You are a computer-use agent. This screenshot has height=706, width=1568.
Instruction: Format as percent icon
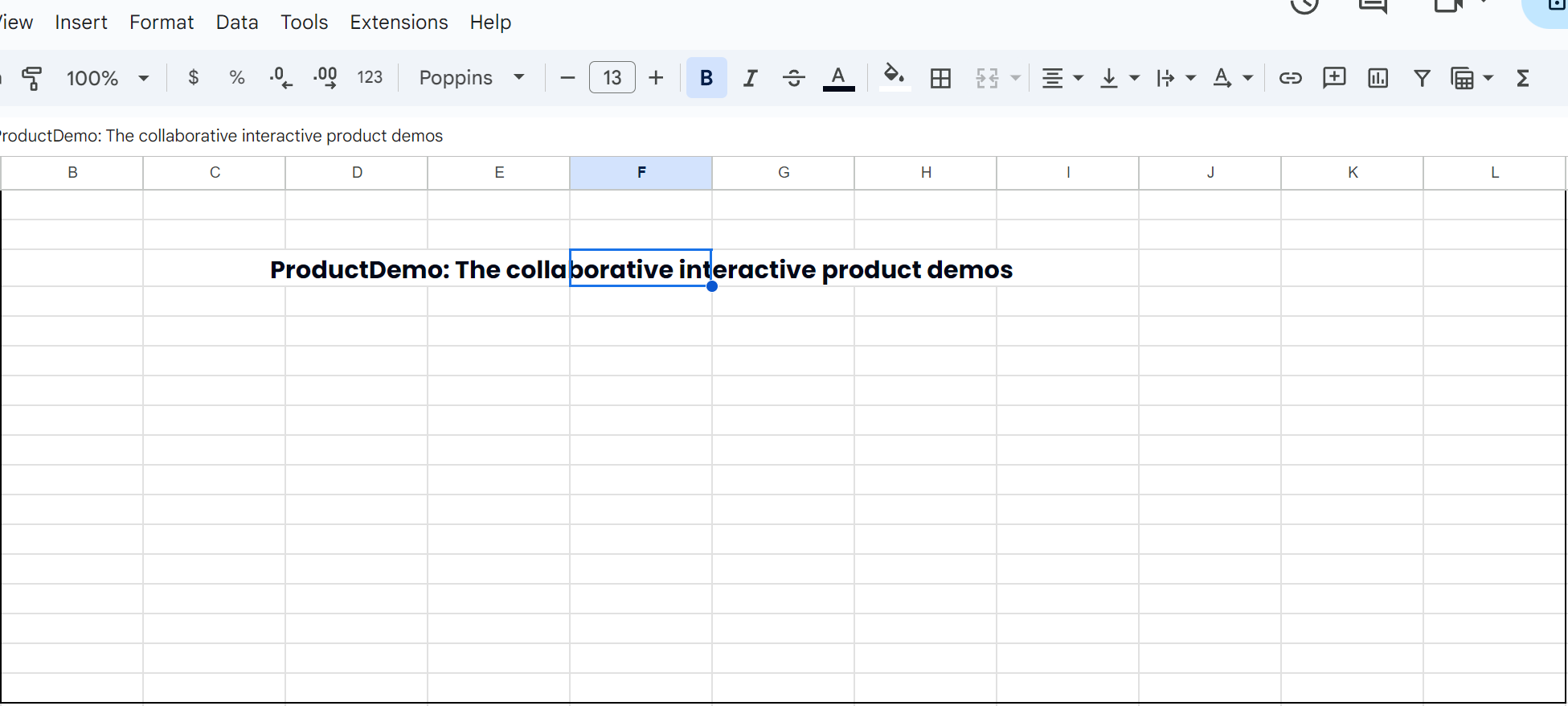point(236,77)
